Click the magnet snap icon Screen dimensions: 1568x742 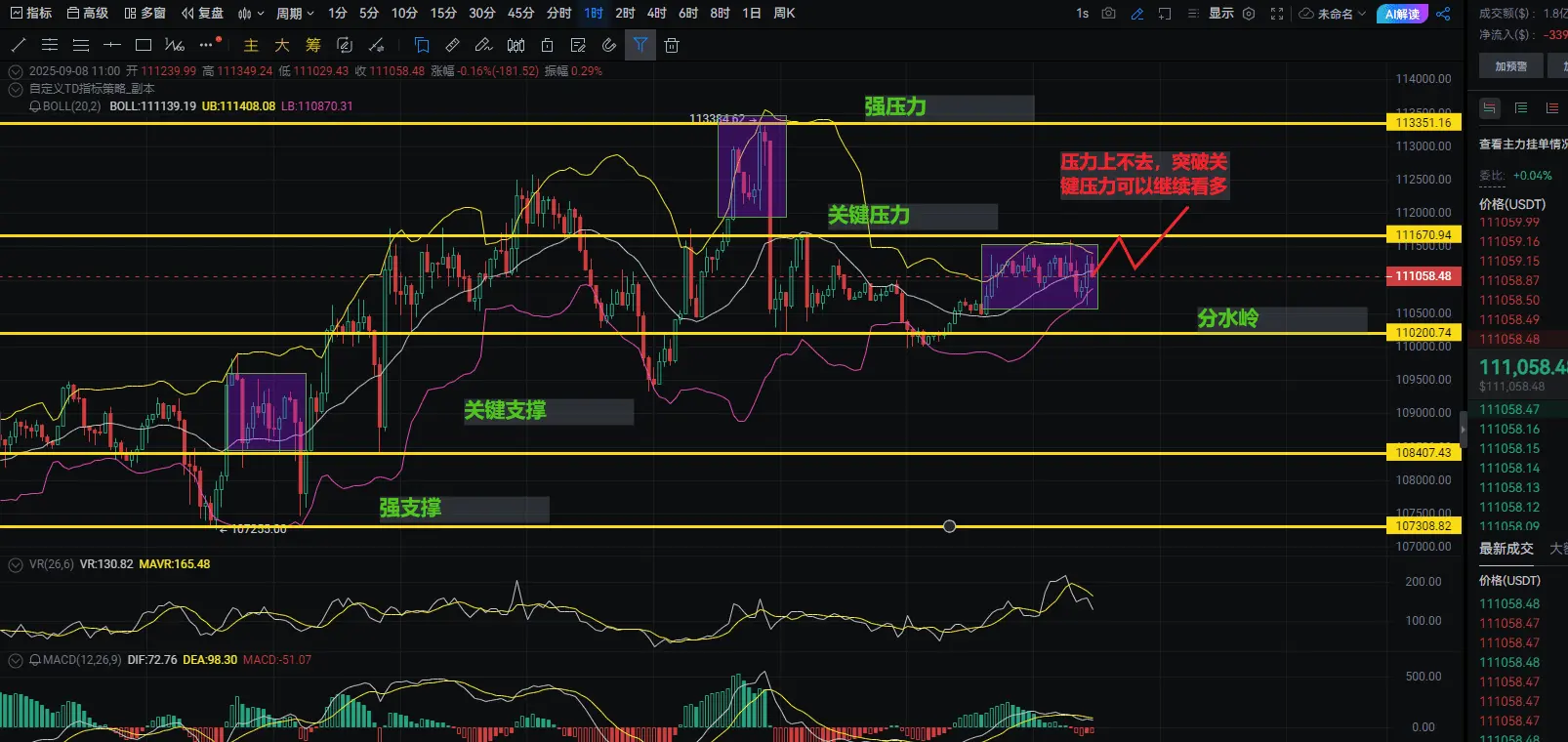[x=609, y=45]
